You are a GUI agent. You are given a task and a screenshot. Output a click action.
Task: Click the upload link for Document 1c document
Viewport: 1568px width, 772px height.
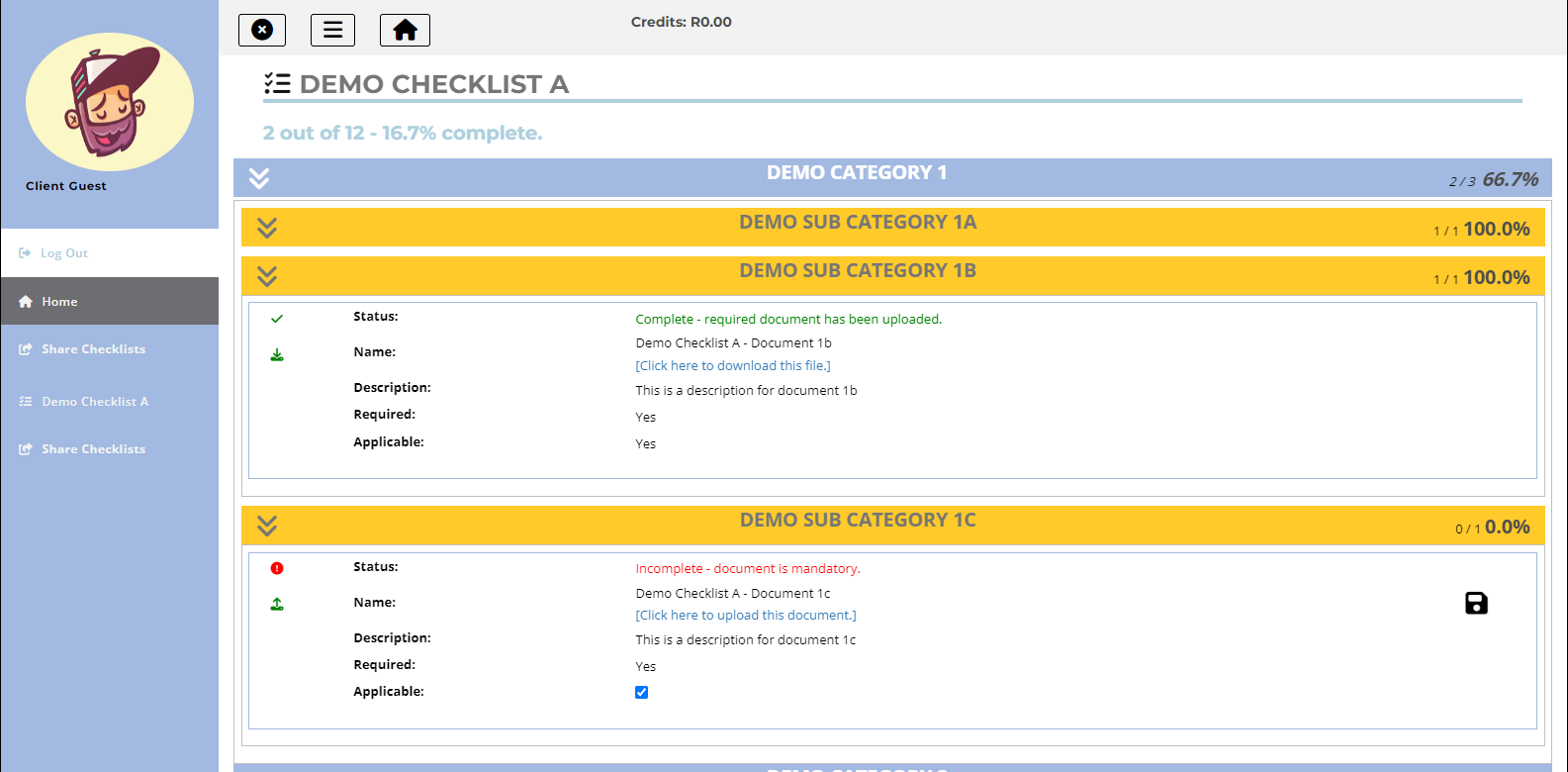coord(746,615)
